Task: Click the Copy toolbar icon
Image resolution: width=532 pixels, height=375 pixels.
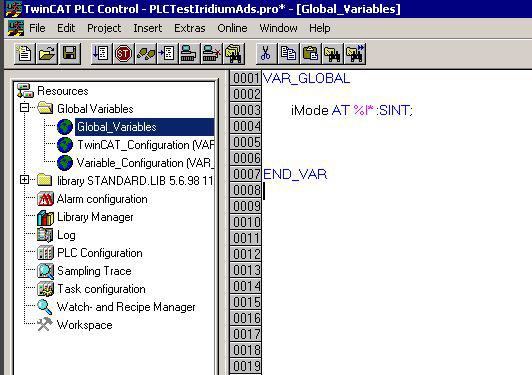Action: 288,53
